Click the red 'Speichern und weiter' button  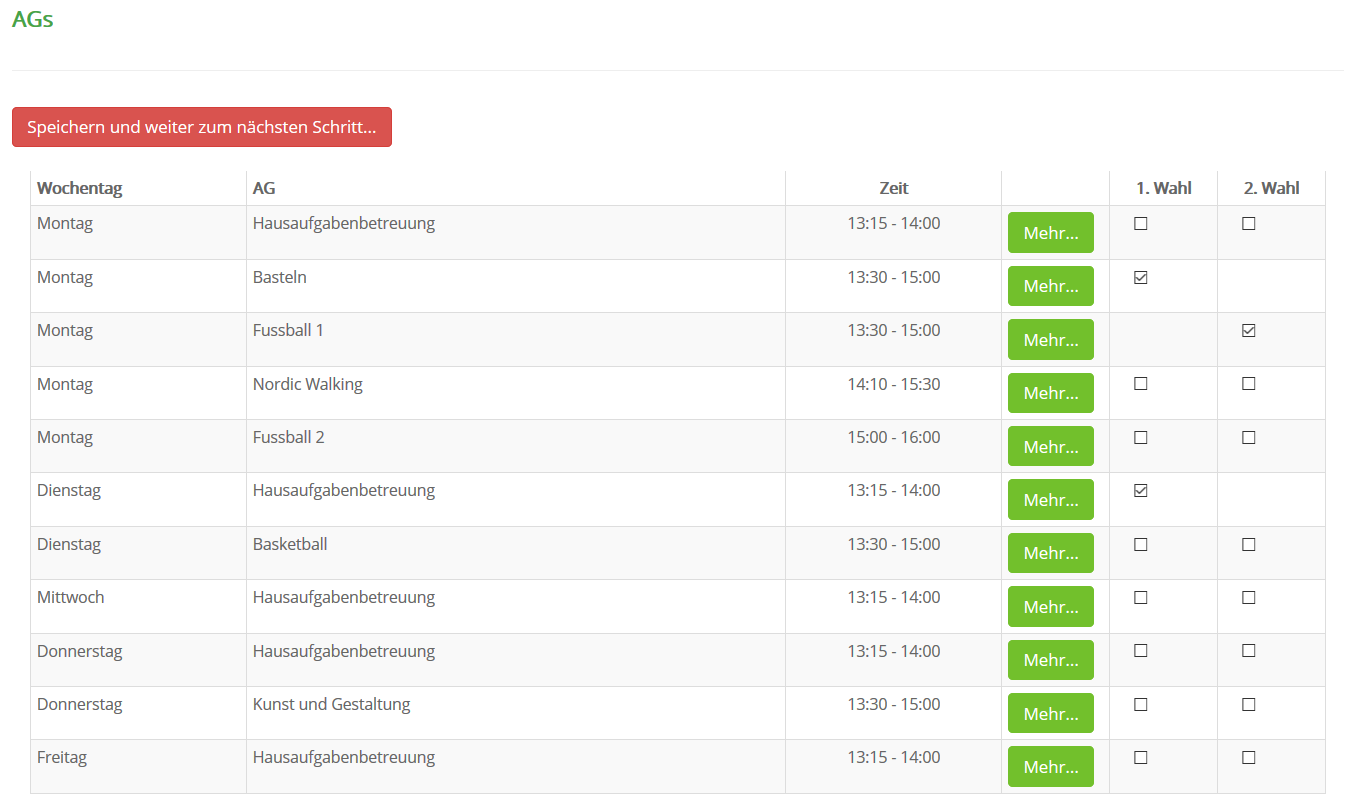(201, 127)
